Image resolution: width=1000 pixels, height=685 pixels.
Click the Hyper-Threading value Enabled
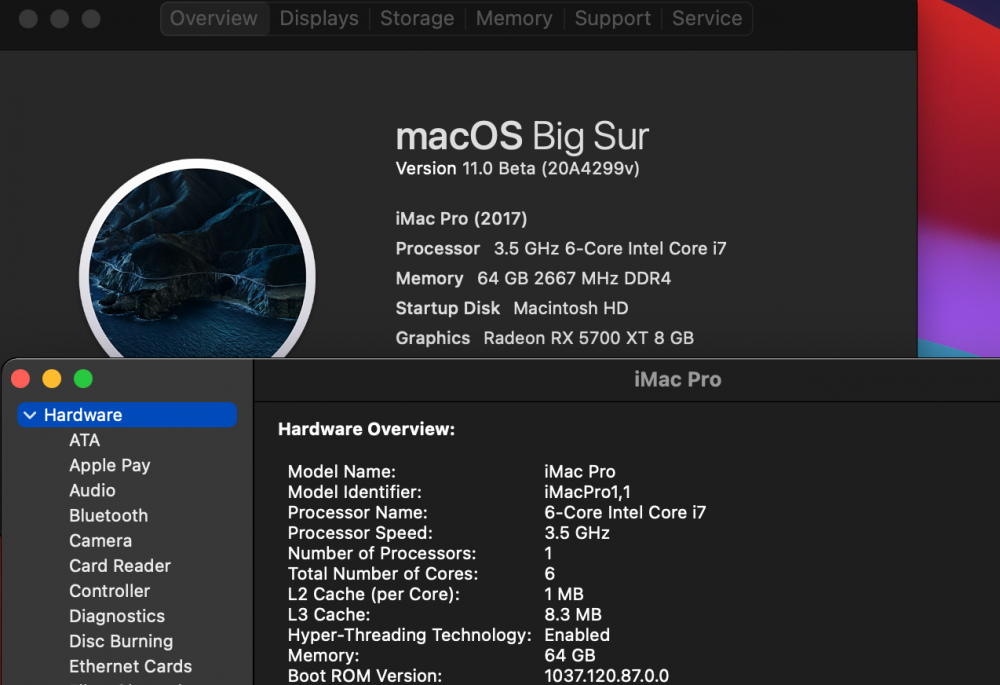[577, 635]
